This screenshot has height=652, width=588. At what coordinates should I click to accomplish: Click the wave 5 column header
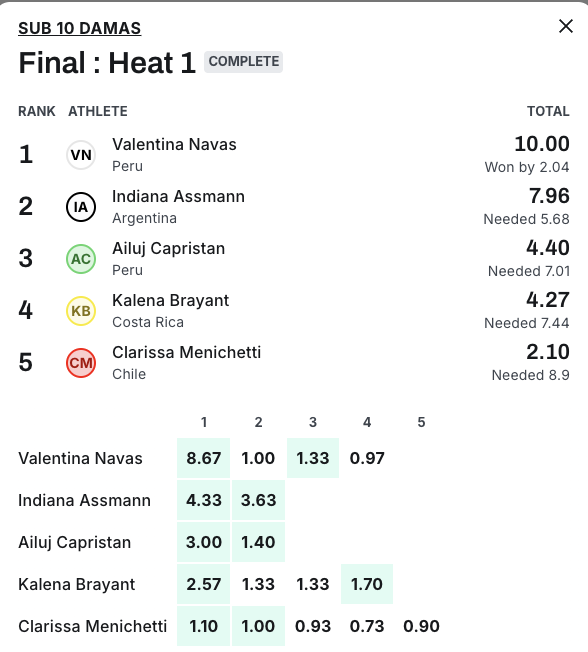421,422
